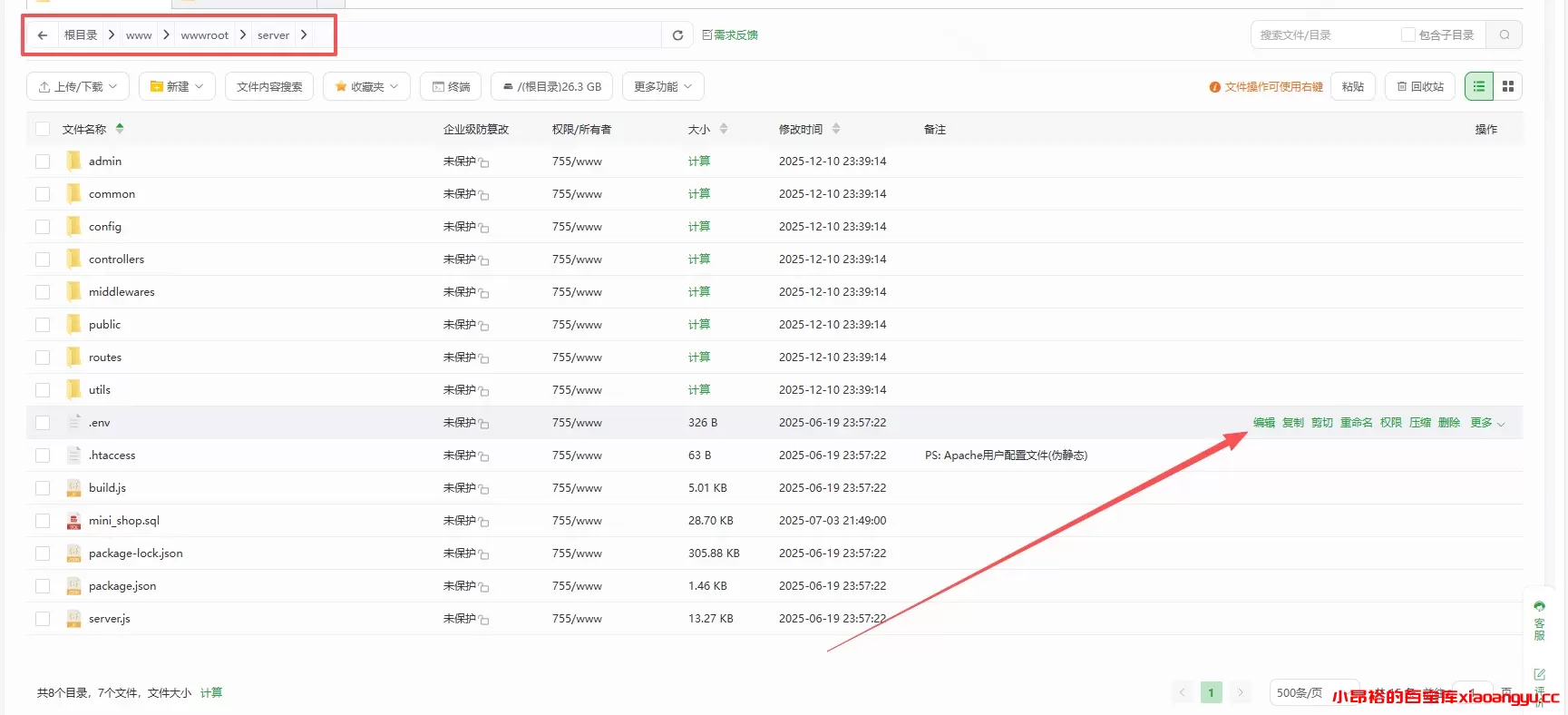Image resolution: width=1568 pixels, height=715 pixels.
Task: Check the package.json checkbox
Action: click(43, 585)
